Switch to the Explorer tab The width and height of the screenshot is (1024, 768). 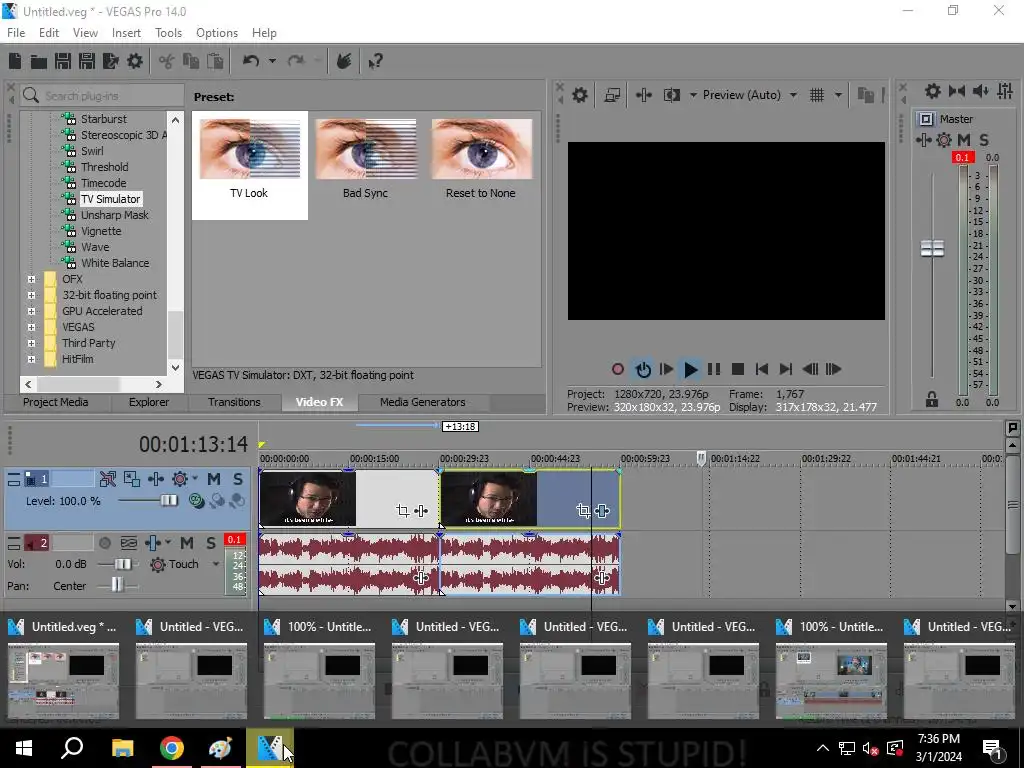click(x=149, y=402)
